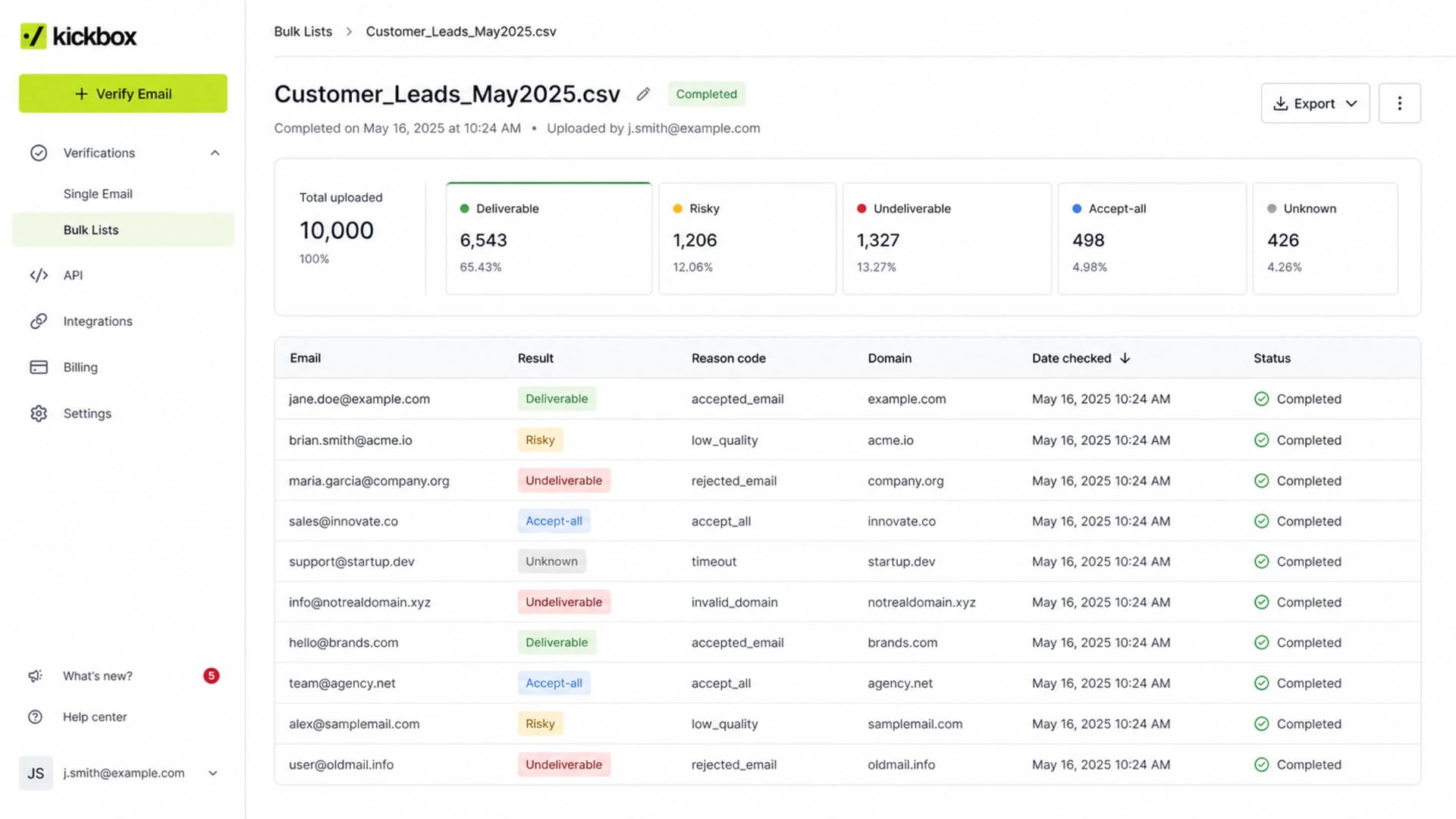Viewport: 1456px width, 819px height.
Task: Click the sort arrow beside Date checked
Action: click(x=1125, y=358)
